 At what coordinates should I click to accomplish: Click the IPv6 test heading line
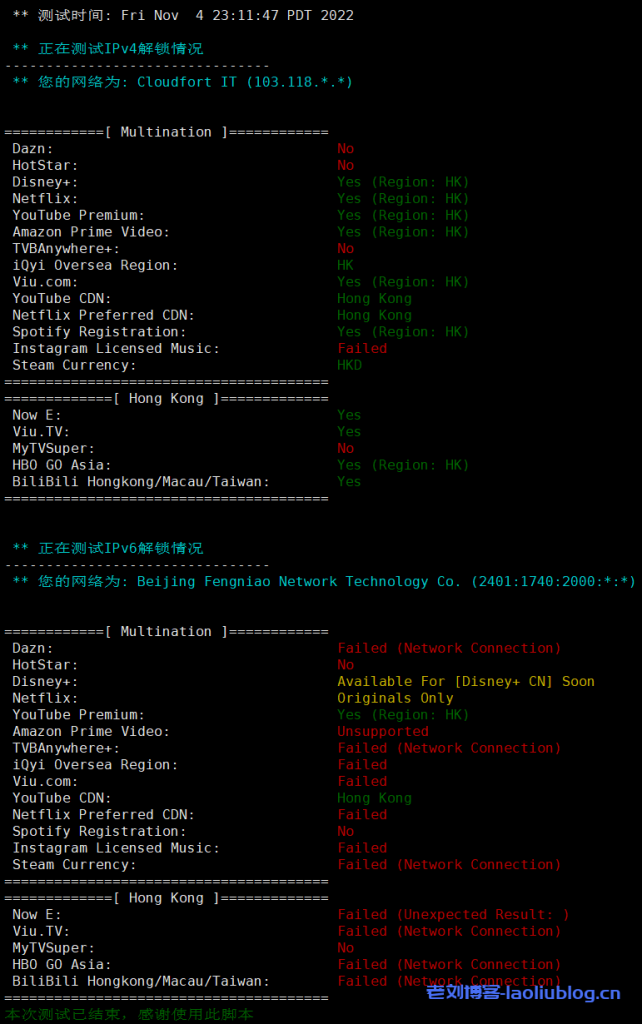pos(108,548)
